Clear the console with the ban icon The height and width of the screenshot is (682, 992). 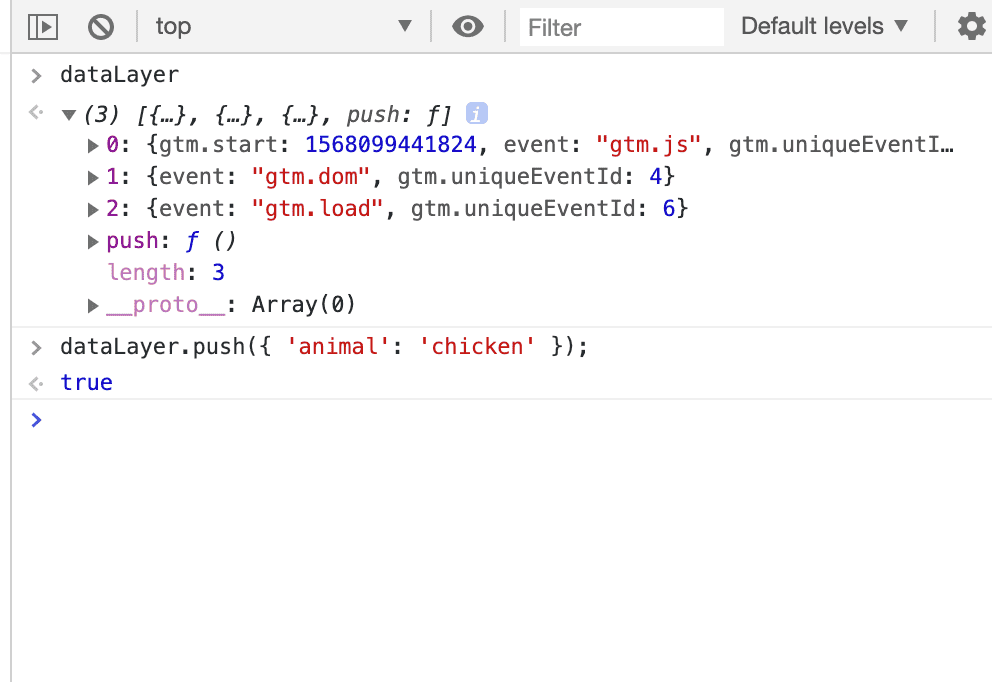(100, 27)
